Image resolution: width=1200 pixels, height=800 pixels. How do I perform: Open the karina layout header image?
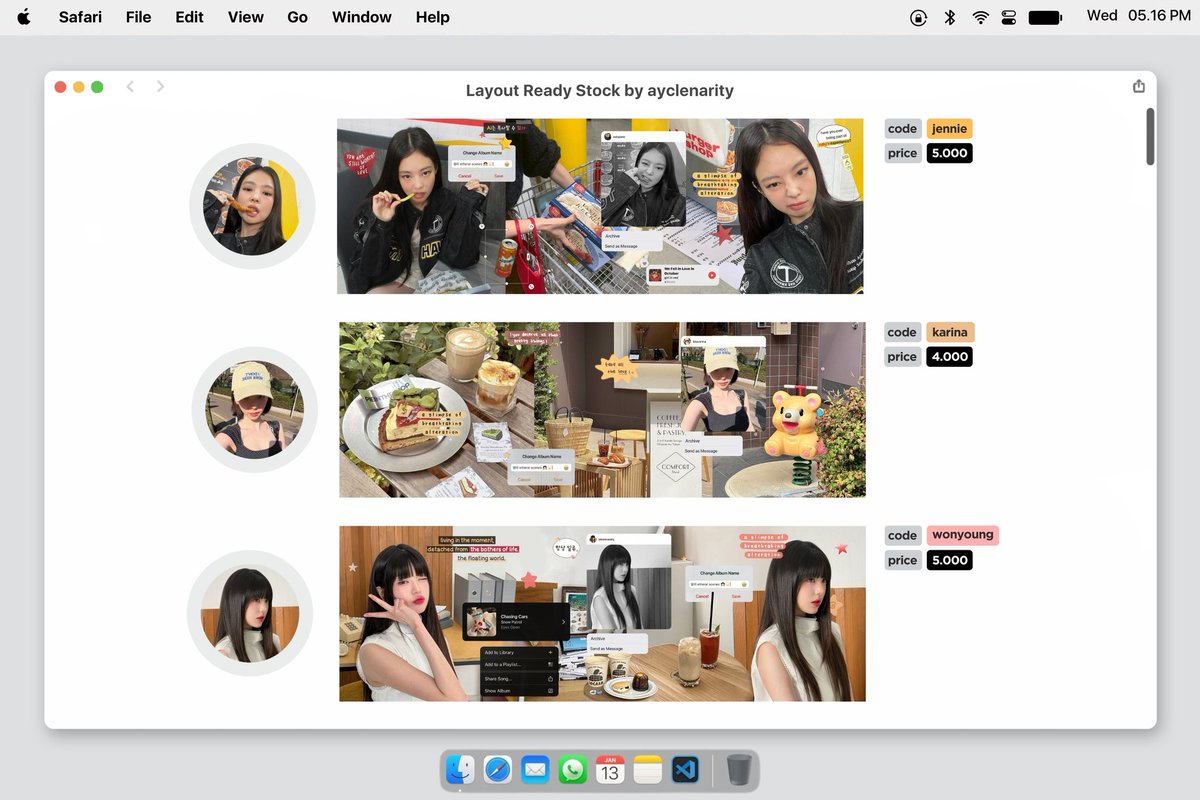(x=602, y=410)
